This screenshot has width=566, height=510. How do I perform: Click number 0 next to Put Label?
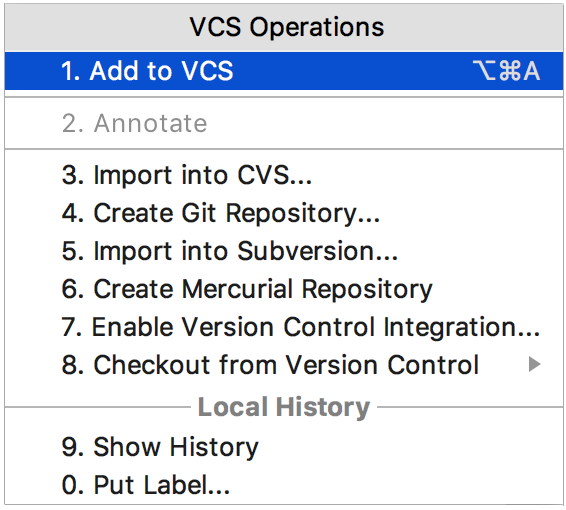tap(73, 484)
